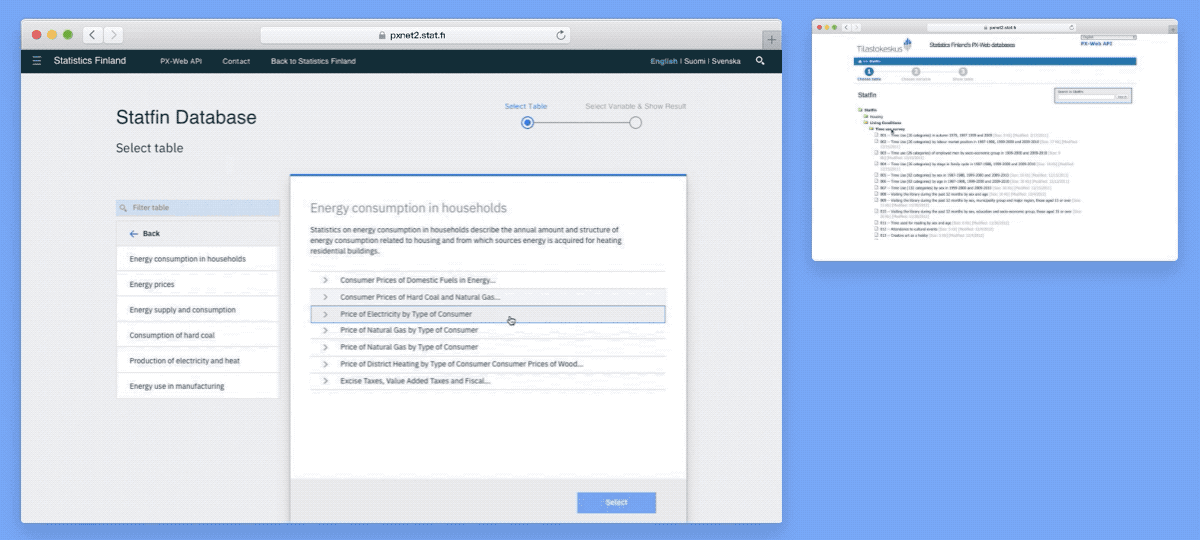Reload the page in the large browser window
Viewport: 1200px width, 540px height.
coord(561,35)
